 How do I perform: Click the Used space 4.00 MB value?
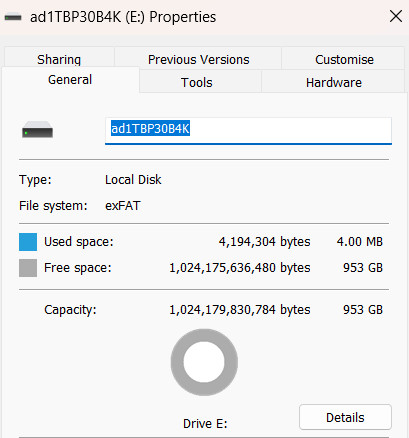click(360, 242)
